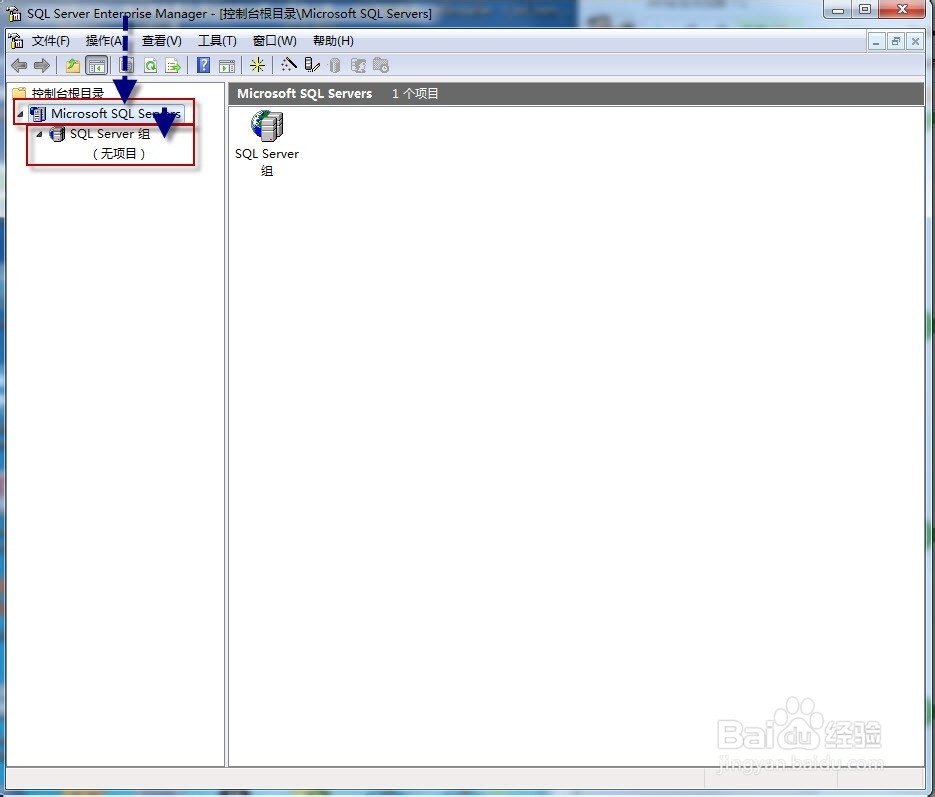Image resolution: width=935 pixels, height=797 pixels.
Task: Click the Register SQL Server toolbar icon
Action: click(x=312, y=65)
